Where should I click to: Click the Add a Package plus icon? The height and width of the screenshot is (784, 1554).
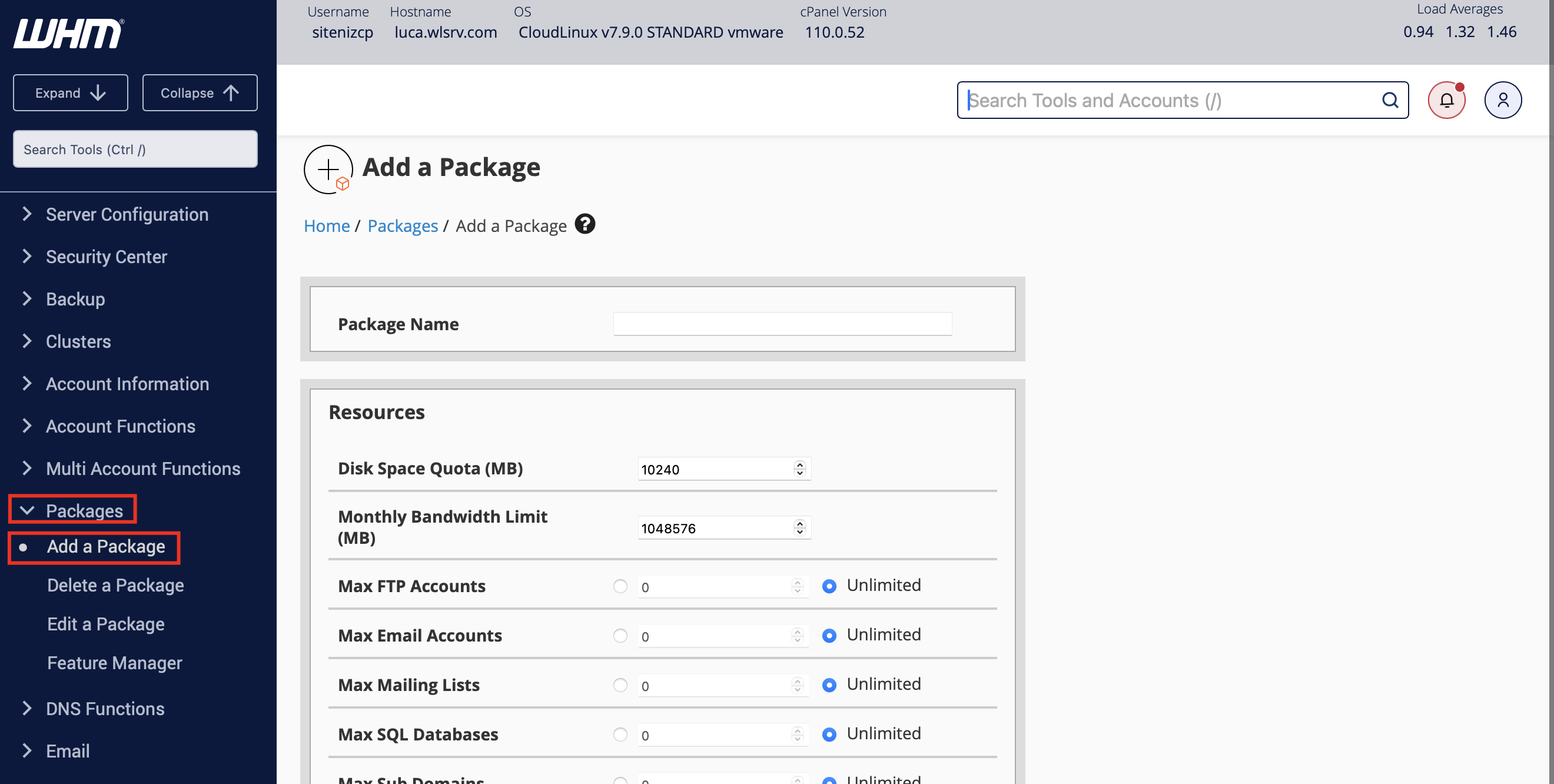click(x=328, y=170)
